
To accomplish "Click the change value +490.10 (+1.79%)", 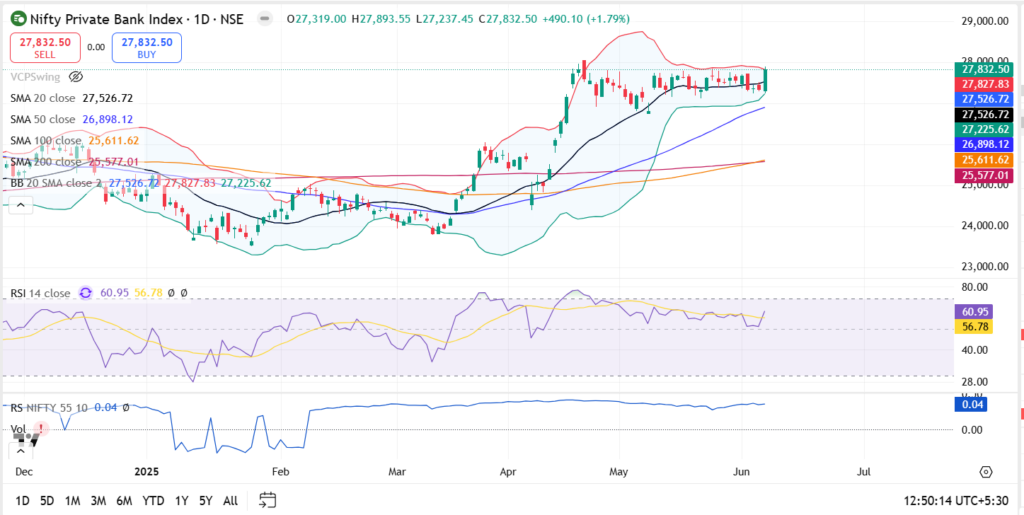I will 584,20.
